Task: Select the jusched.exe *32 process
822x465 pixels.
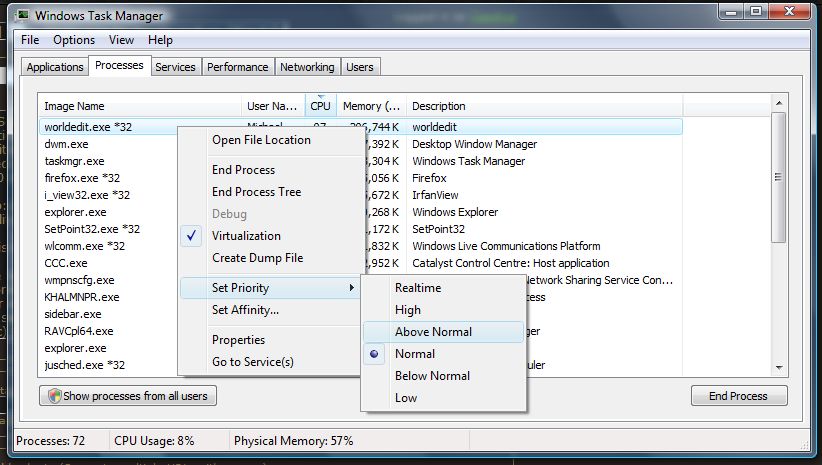Action: [84, 365]
